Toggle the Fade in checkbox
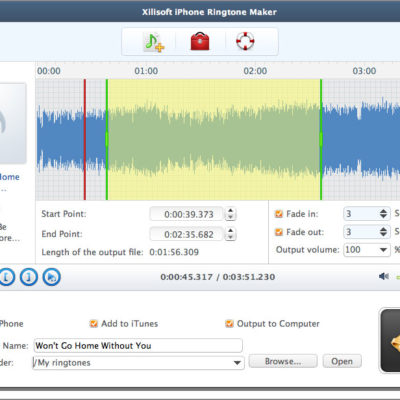The width and height of the screenshot is (400, 400). (x=279, y=214)
